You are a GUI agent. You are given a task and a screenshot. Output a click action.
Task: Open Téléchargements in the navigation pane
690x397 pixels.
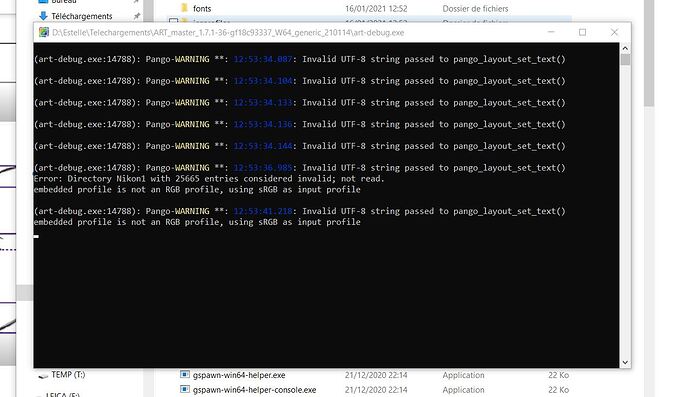tap(81, 16)
